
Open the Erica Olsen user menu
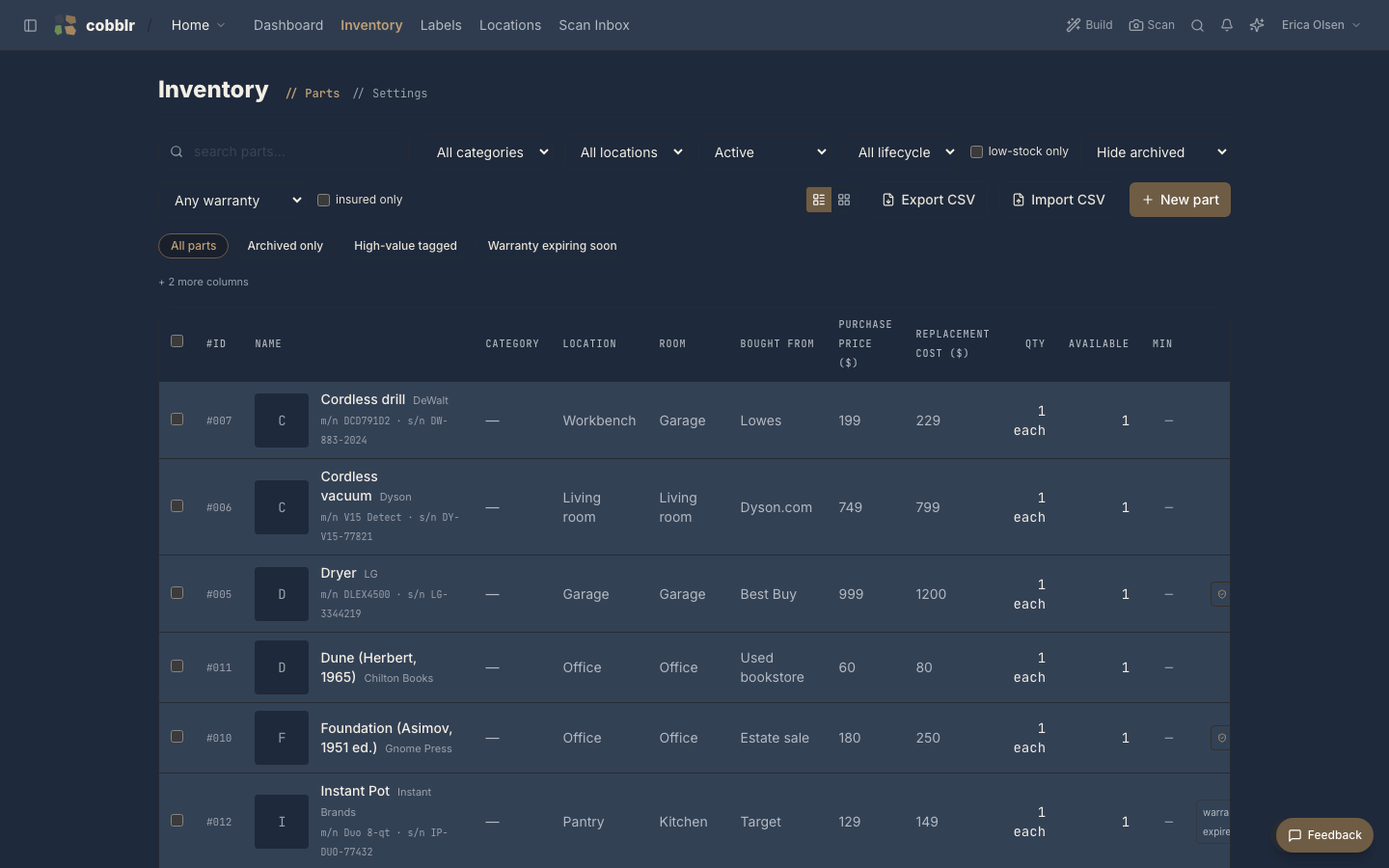pos(1321,25)
